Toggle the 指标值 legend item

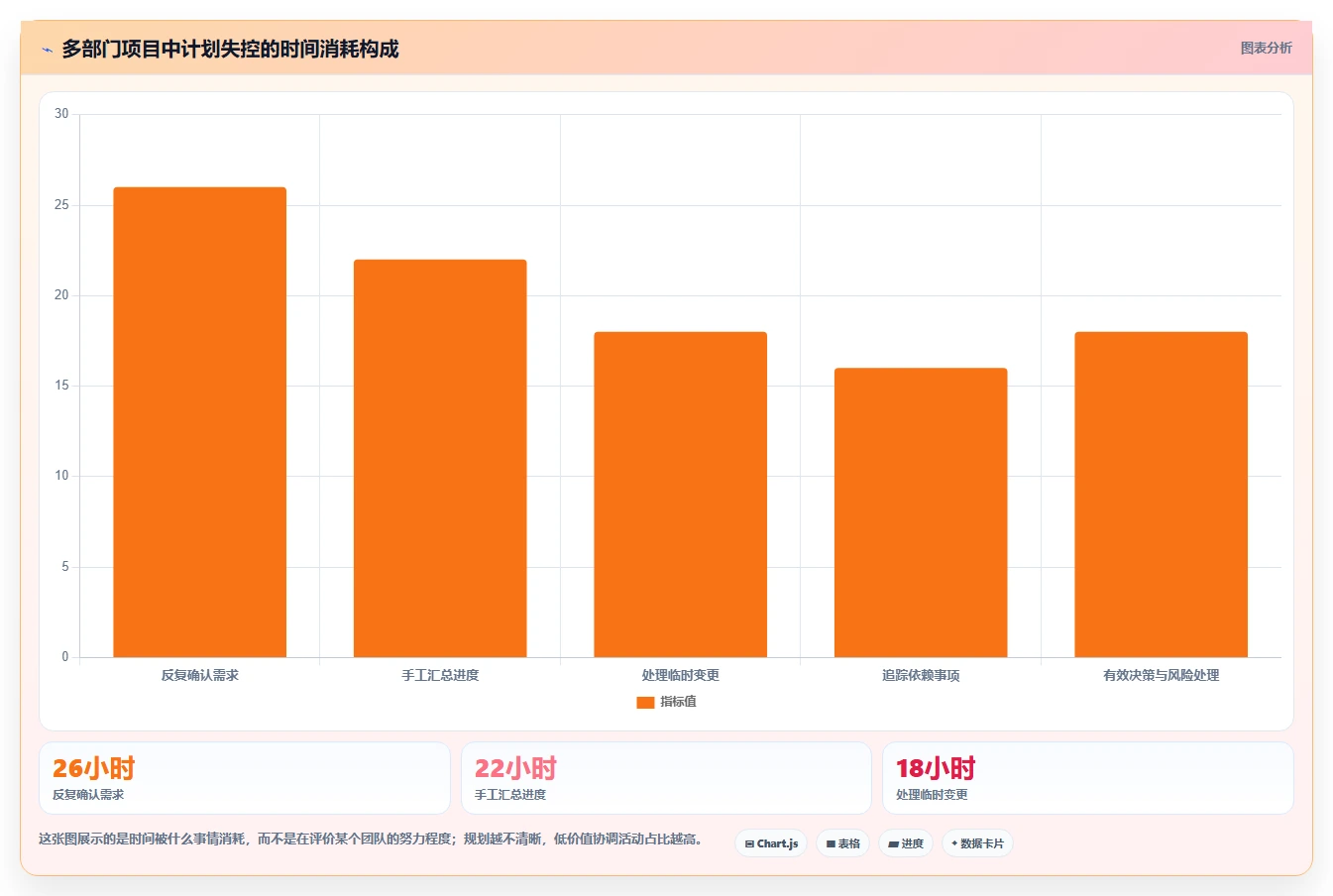pos(667,702)
